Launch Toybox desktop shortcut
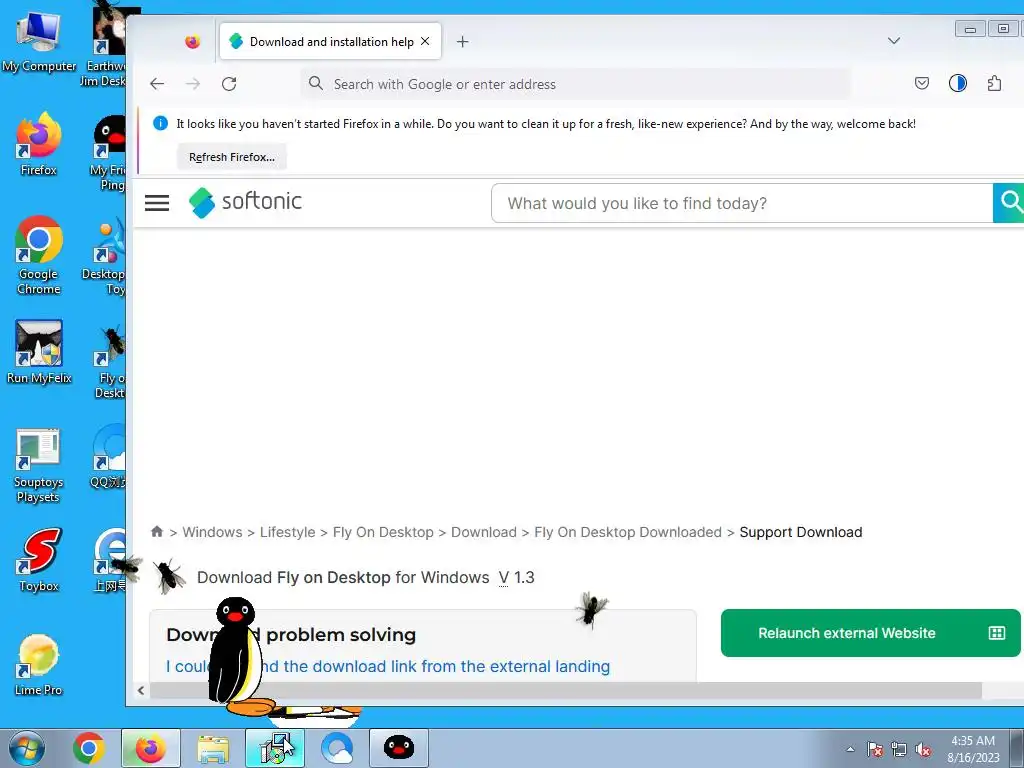The width and height of the screenshot is (1024, 768). pyautogui.click(x=39, y=560)
